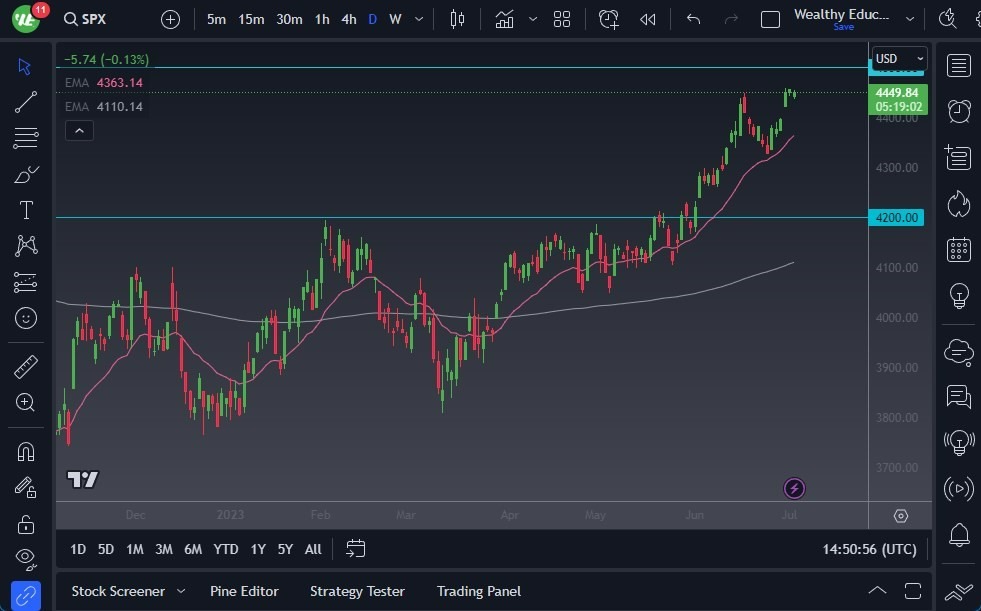Open the Pine Editor tab
981x611 pixels.
(244, 591)
